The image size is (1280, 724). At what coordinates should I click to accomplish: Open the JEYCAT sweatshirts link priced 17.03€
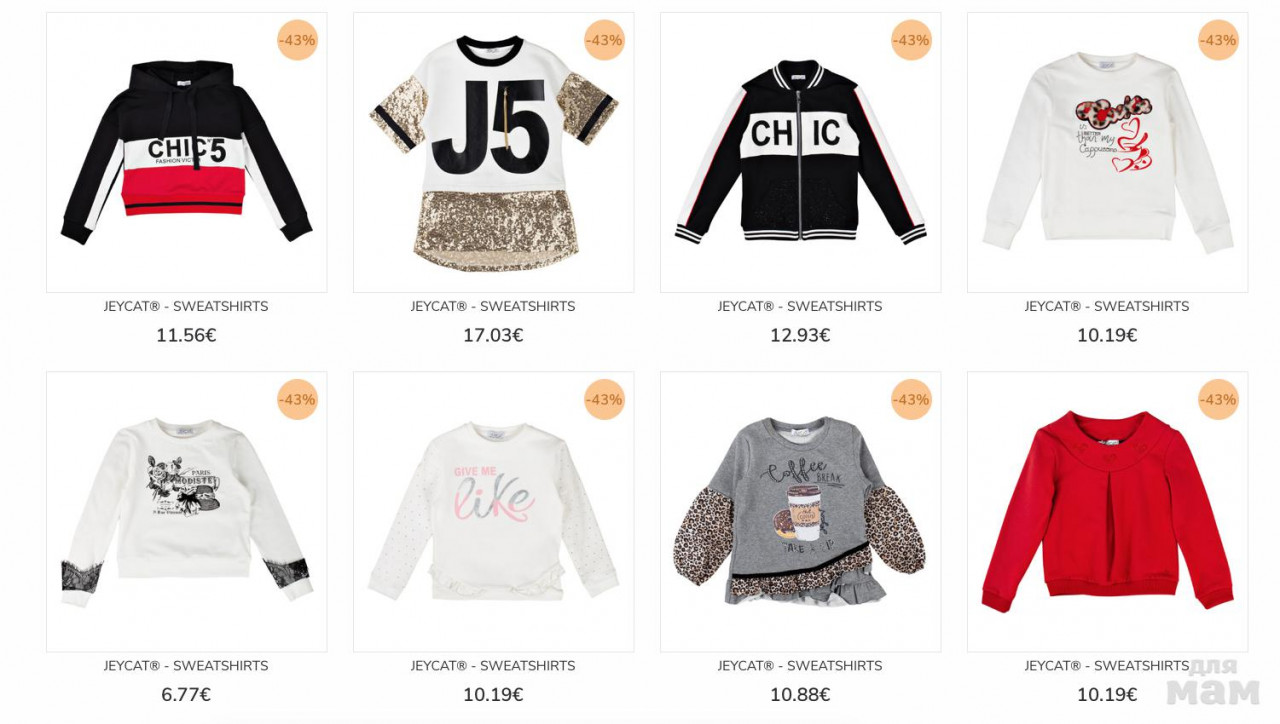point(493,307)
